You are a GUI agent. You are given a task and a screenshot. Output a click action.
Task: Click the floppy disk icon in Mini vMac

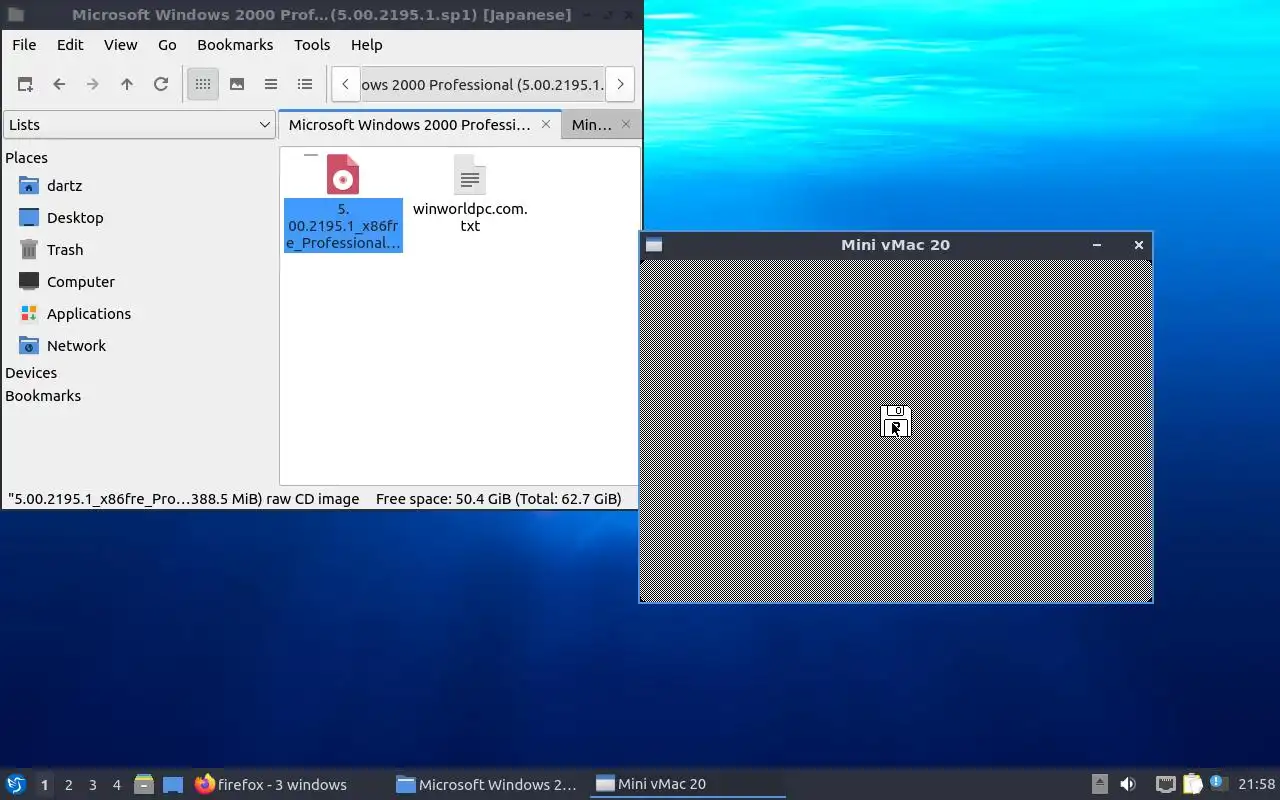(x=896, y=421)
